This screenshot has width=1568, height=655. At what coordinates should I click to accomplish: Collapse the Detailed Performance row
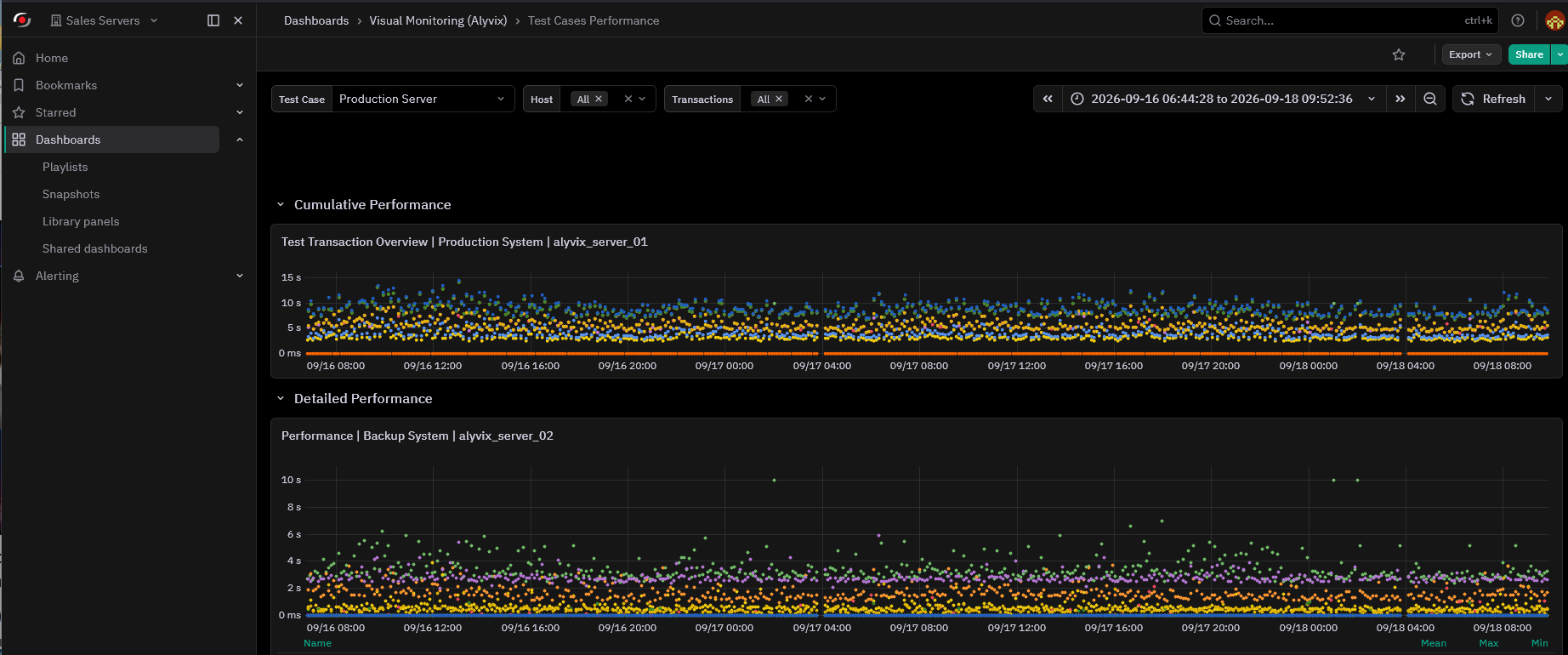click(281, 398)
